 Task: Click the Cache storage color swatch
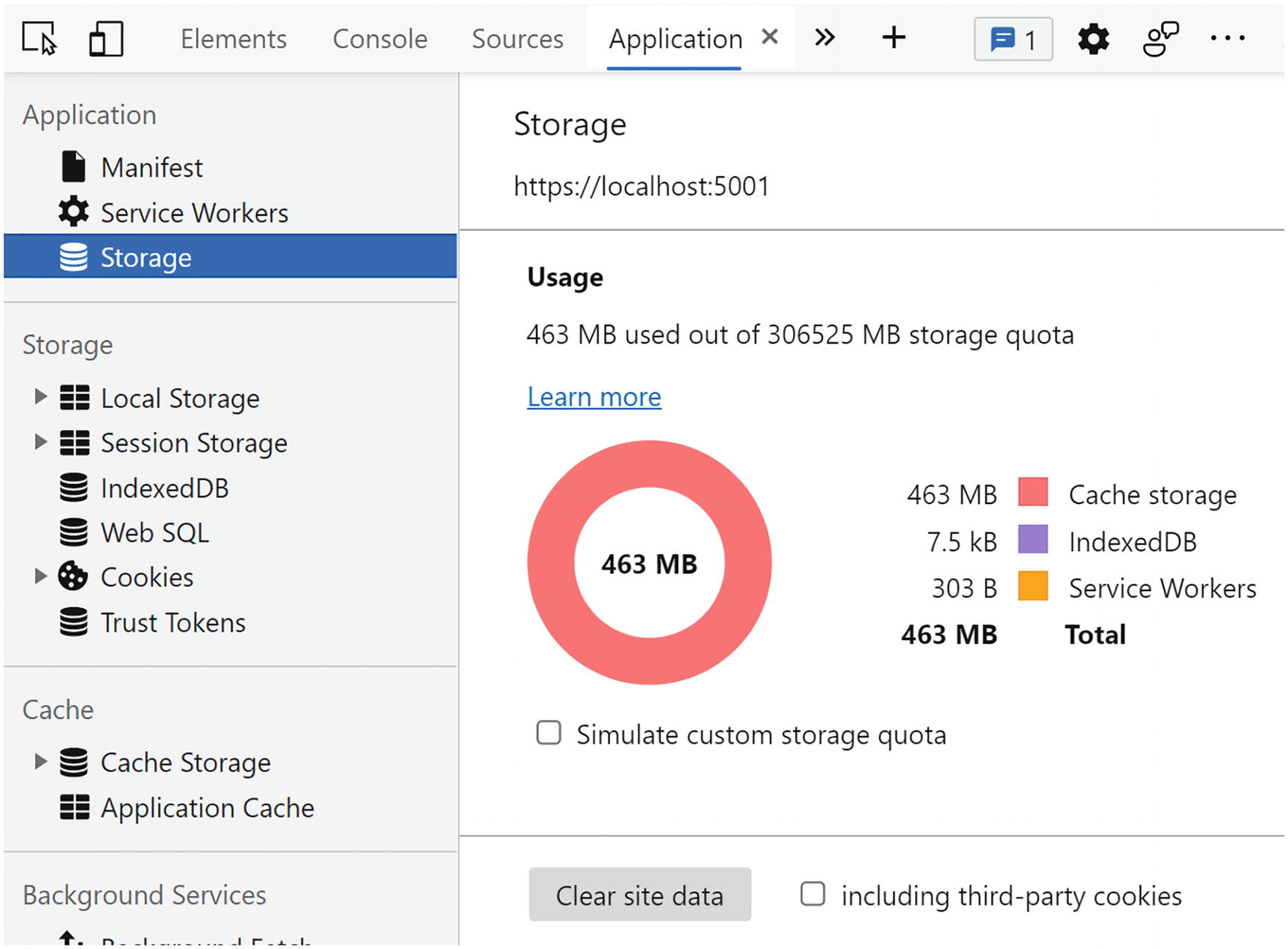pos(1033,494)
